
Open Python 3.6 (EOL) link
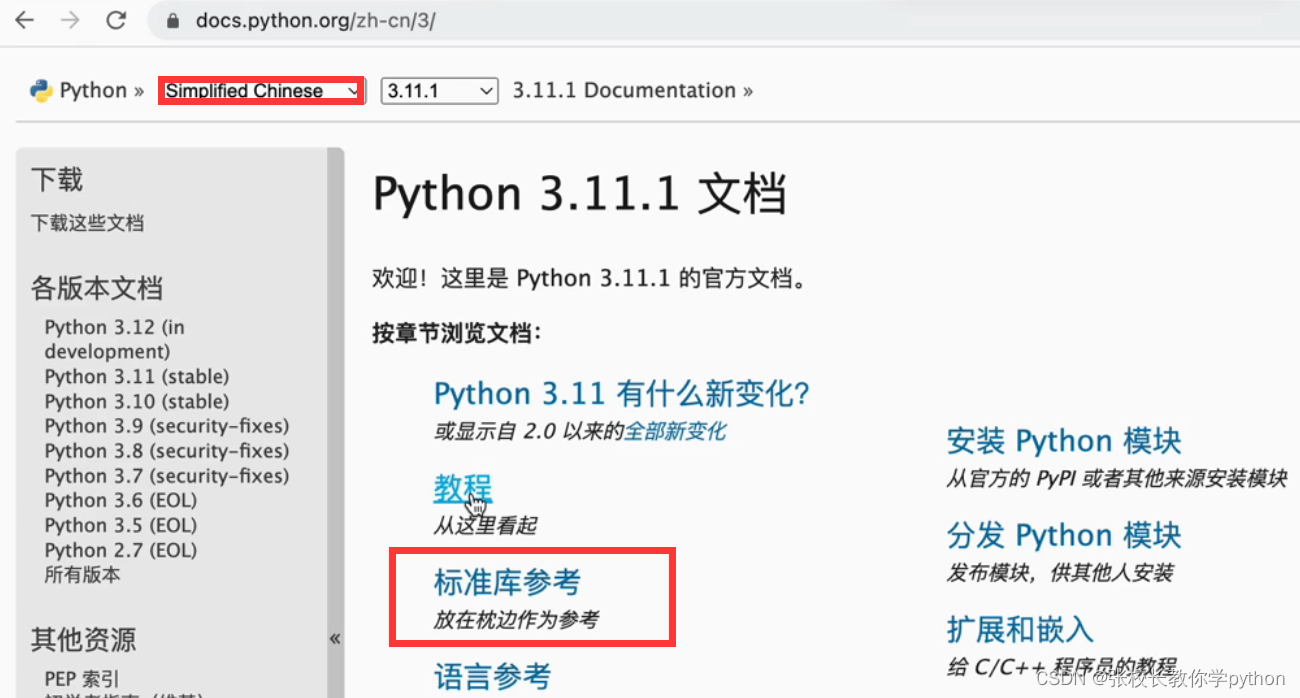click(121, 500)
